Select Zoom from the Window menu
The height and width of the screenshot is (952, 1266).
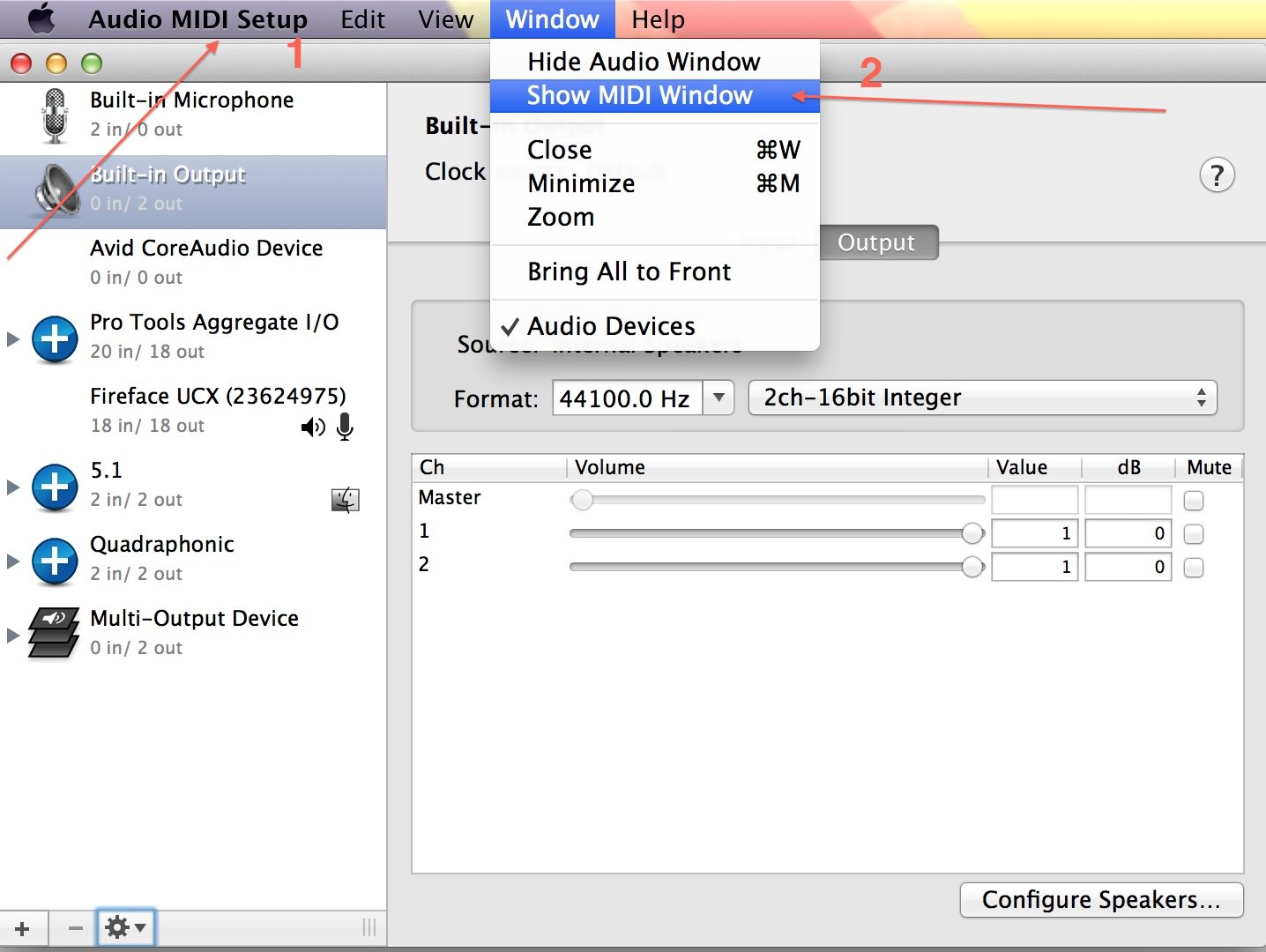click(655, 217)
